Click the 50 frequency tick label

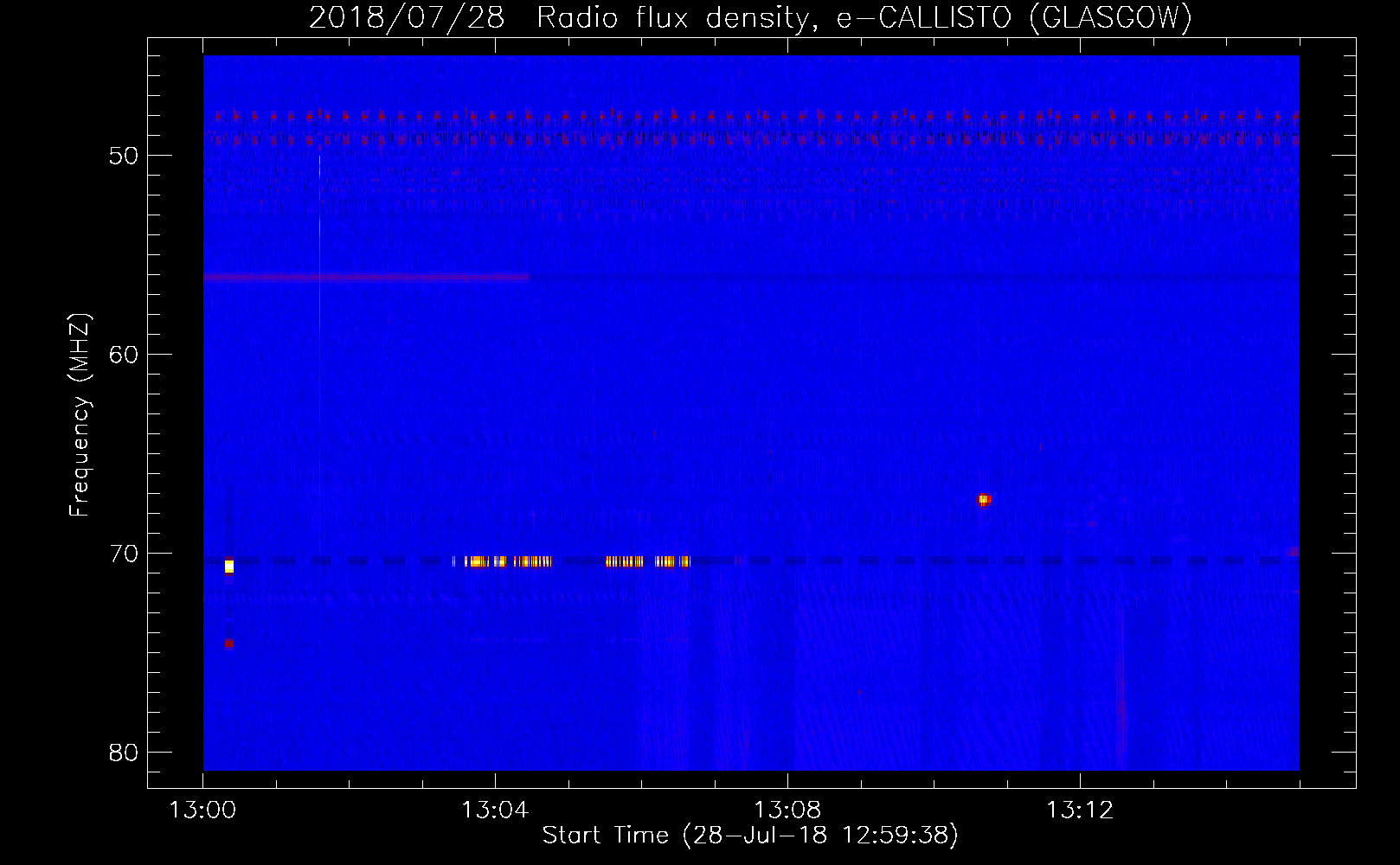125,156
